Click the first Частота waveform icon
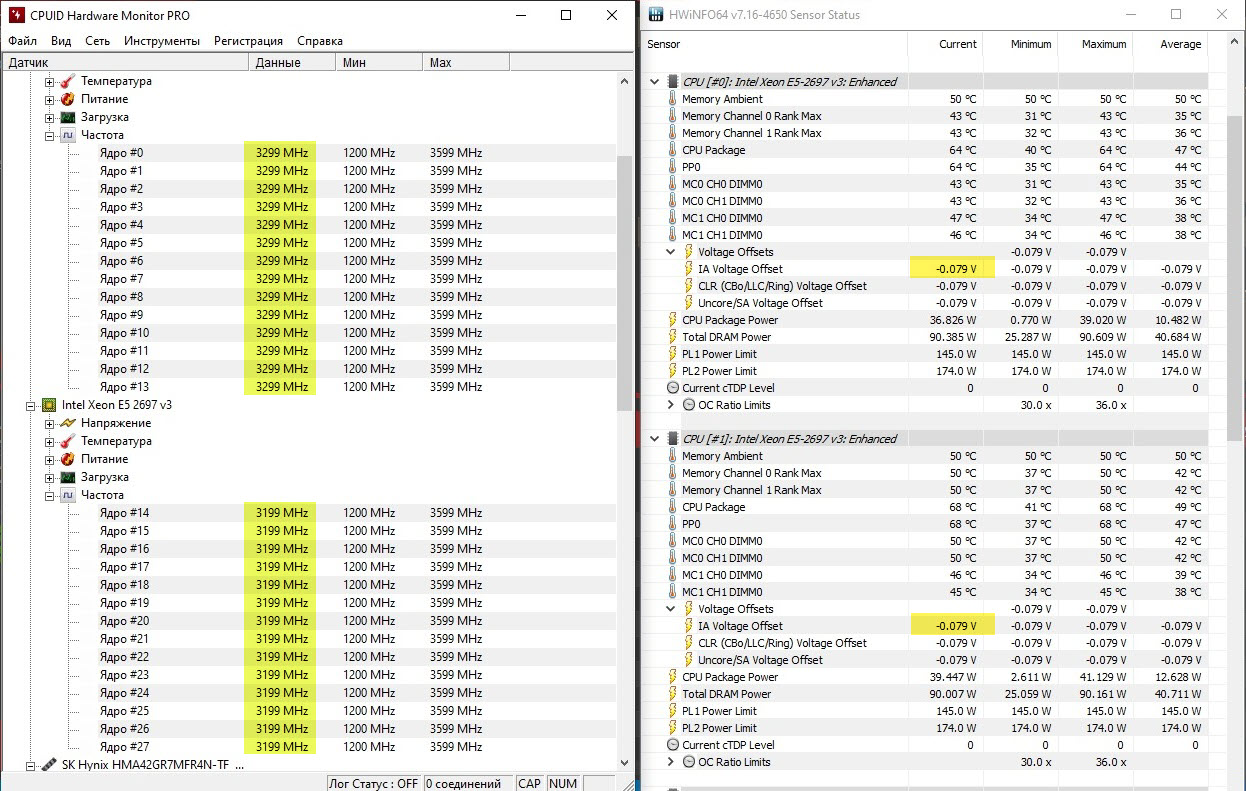The image size is (1246, 791). click(x=67, y=135)
